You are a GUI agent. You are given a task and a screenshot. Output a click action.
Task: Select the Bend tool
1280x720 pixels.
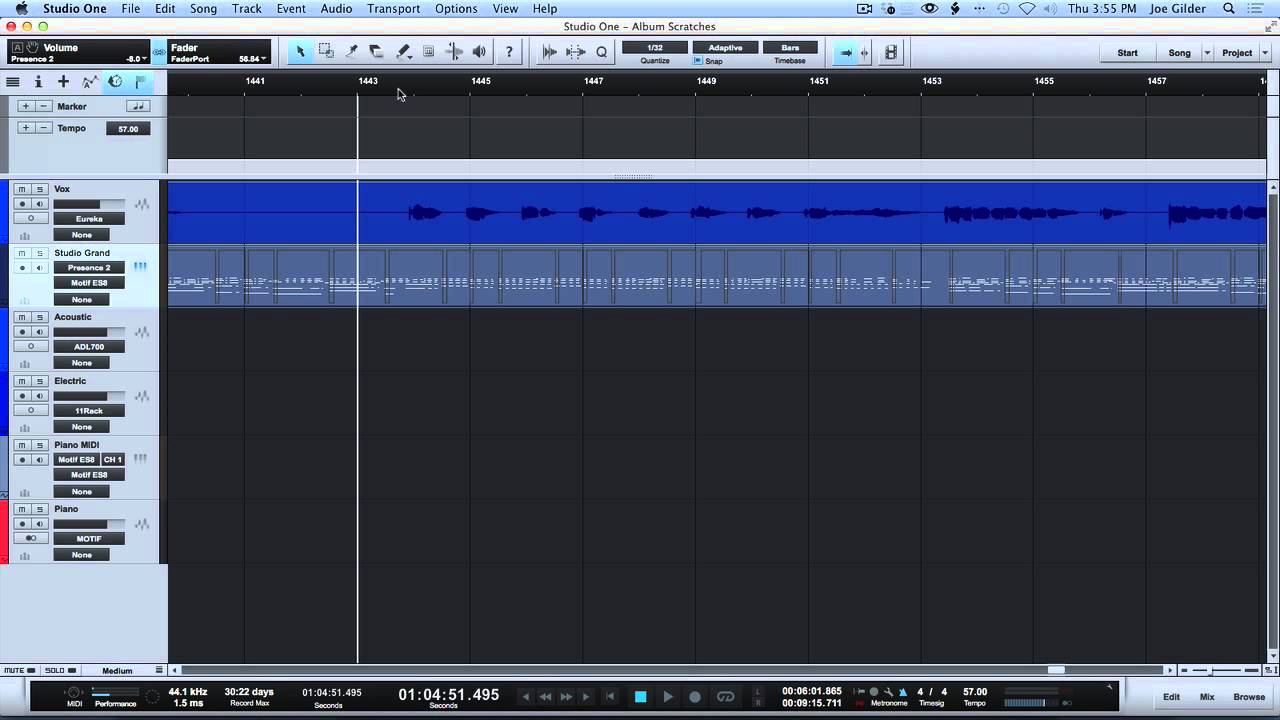click(454, 52)
